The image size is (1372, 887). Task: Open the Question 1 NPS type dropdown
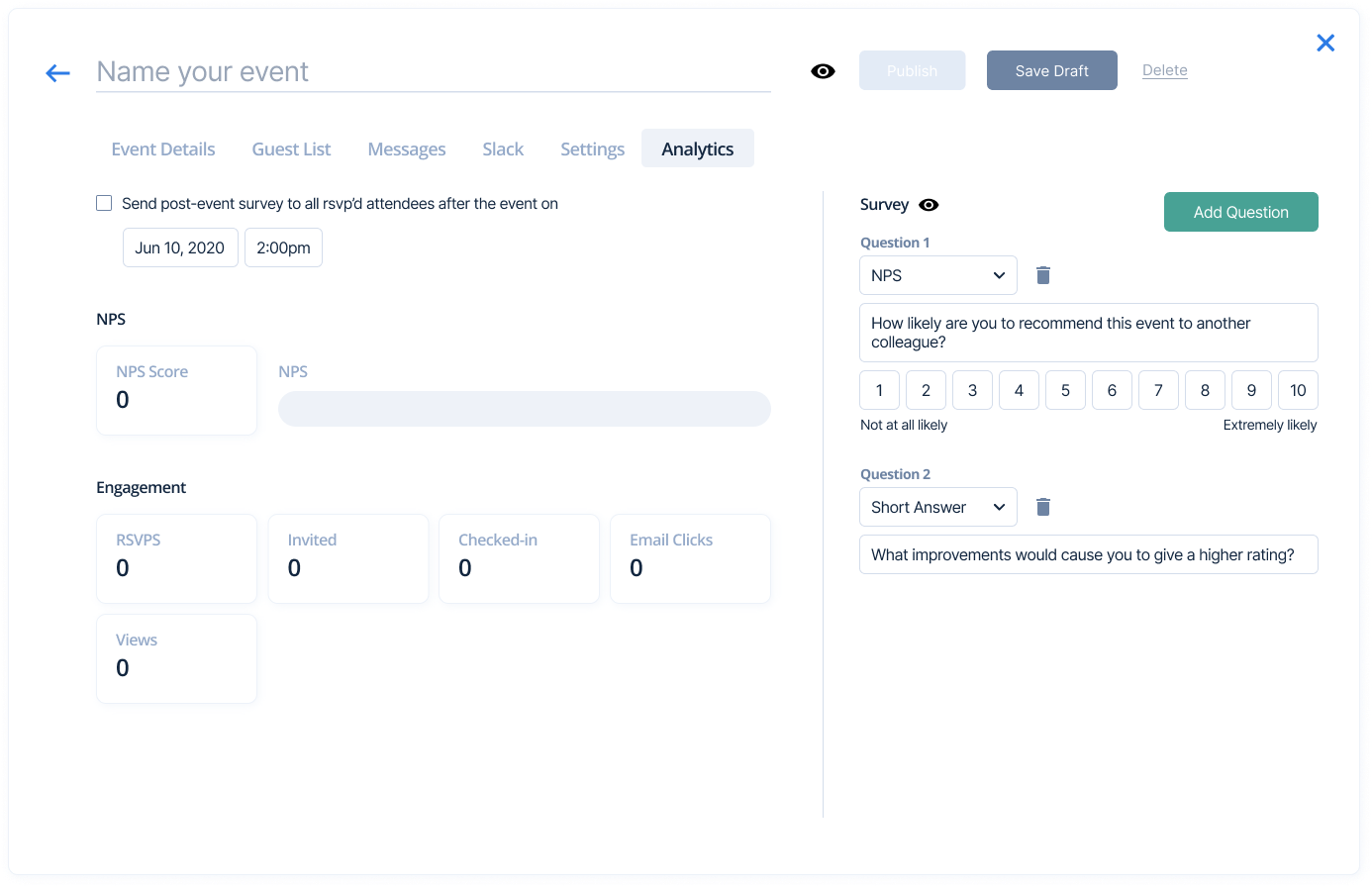938,275
